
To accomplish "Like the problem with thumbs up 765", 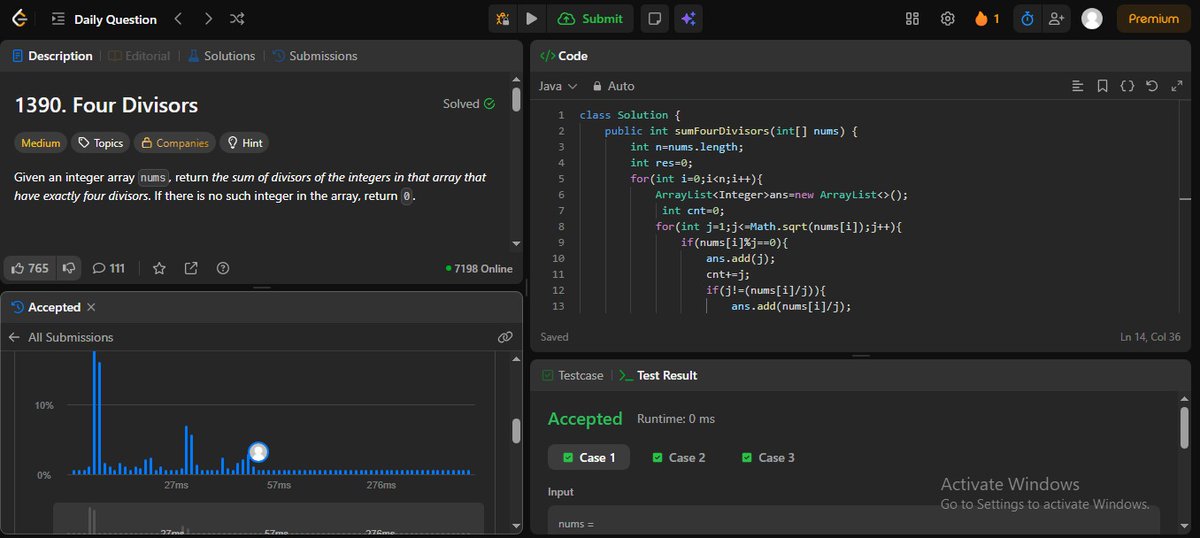I will point(30,268).
